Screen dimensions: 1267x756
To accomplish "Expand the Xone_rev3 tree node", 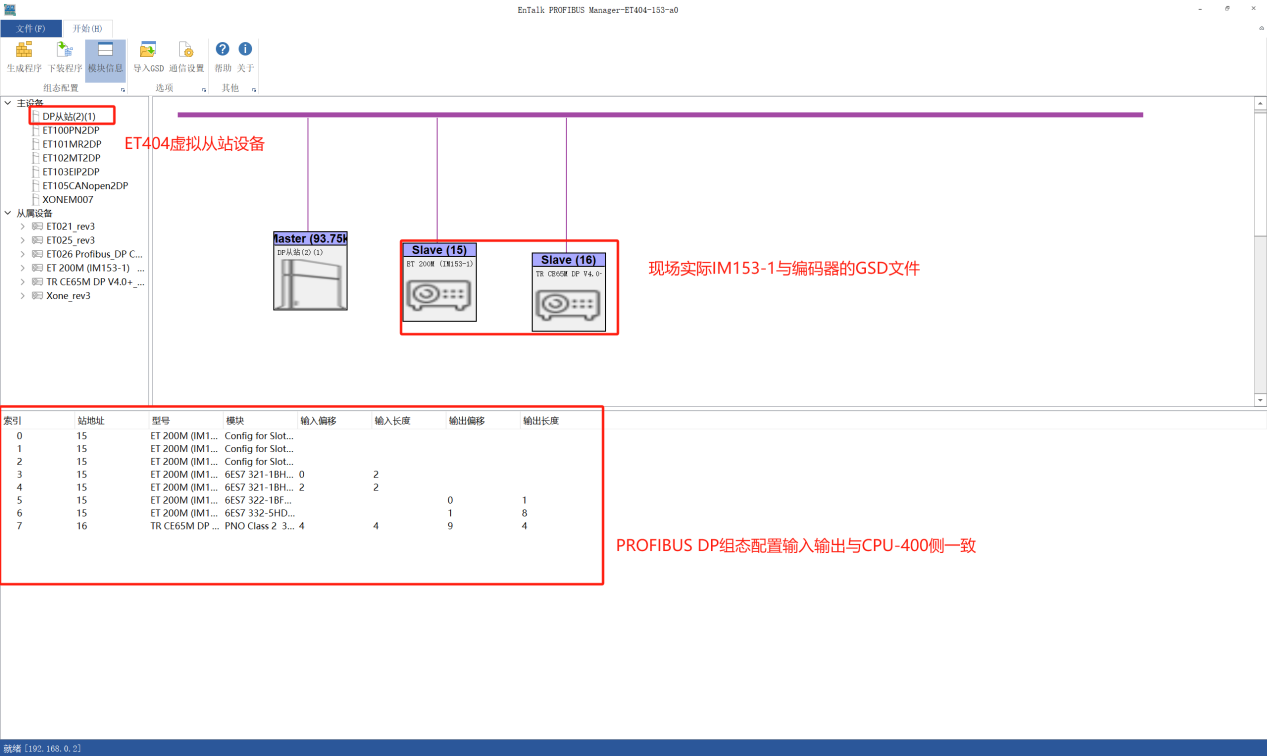I will coord(22,296).
